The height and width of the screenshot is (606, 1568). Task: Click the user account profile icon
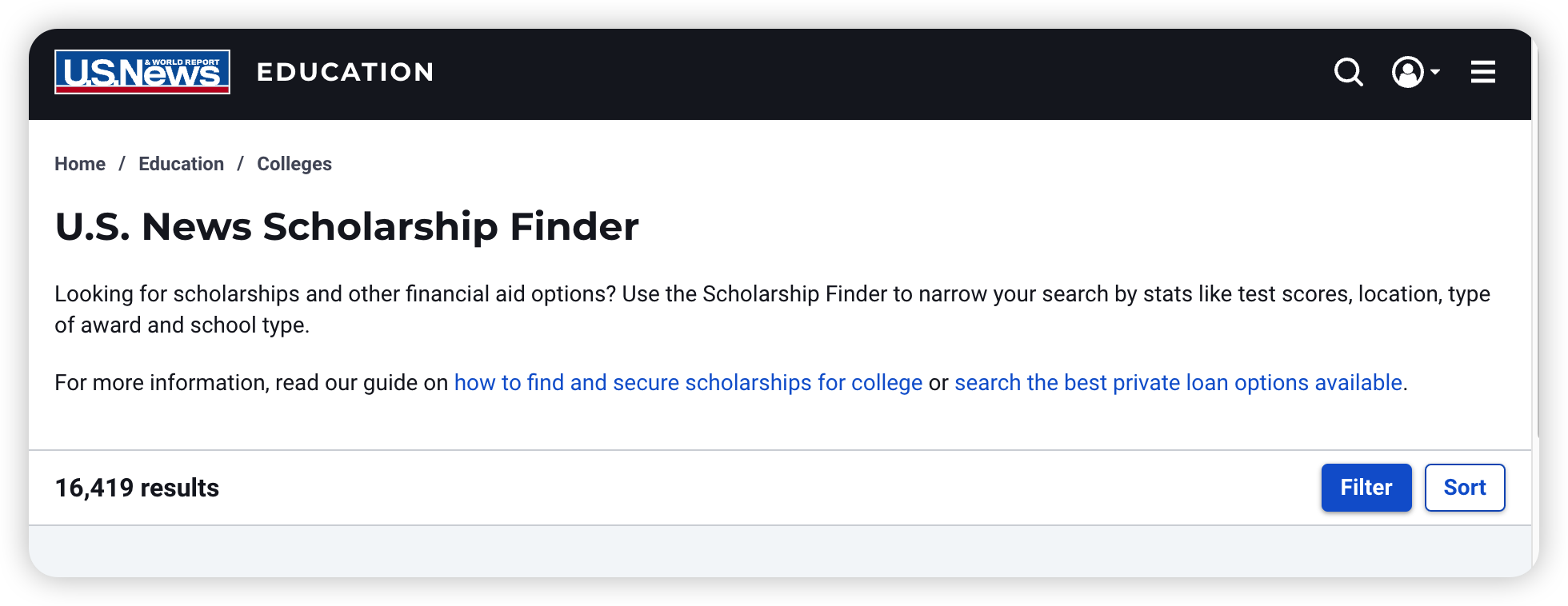pos(1407,72)
